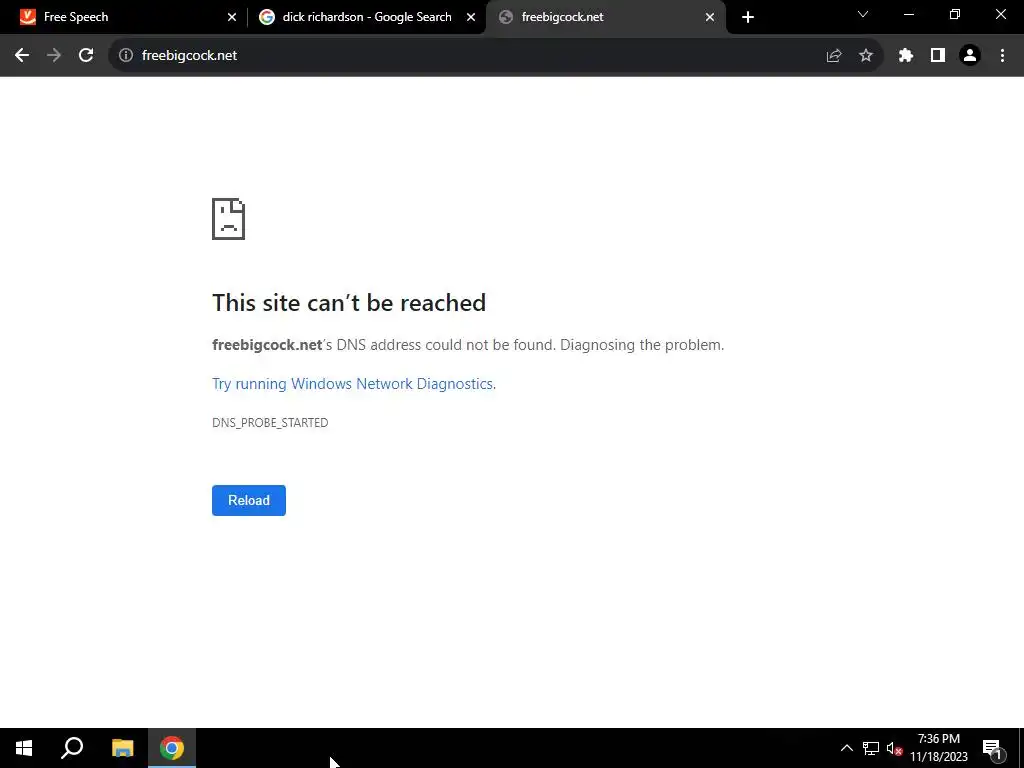Screen dimensions: 1024x768
Task: Open Try running Windows Network Diagnostics link
Action: [x=353, y=384]
